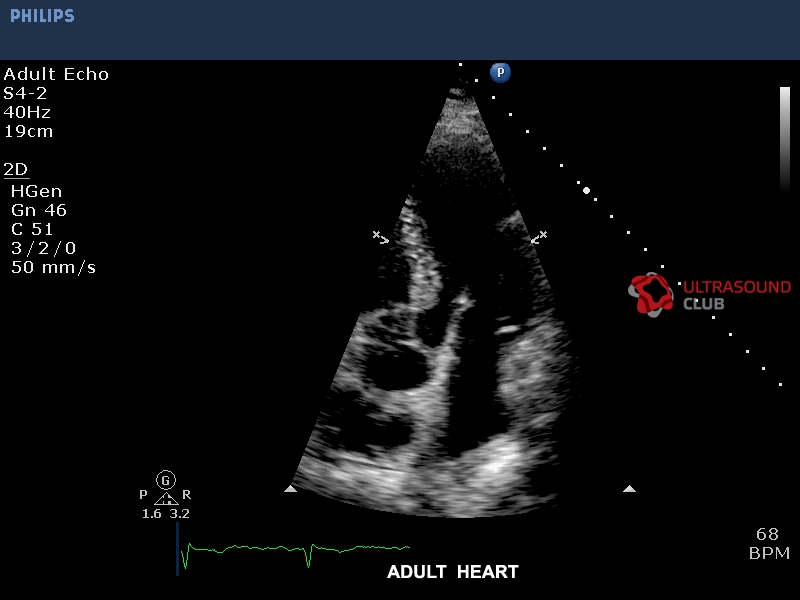Click the large focus dot on depth scale
This screenshot has width=800, height=600.
(587, 190)
